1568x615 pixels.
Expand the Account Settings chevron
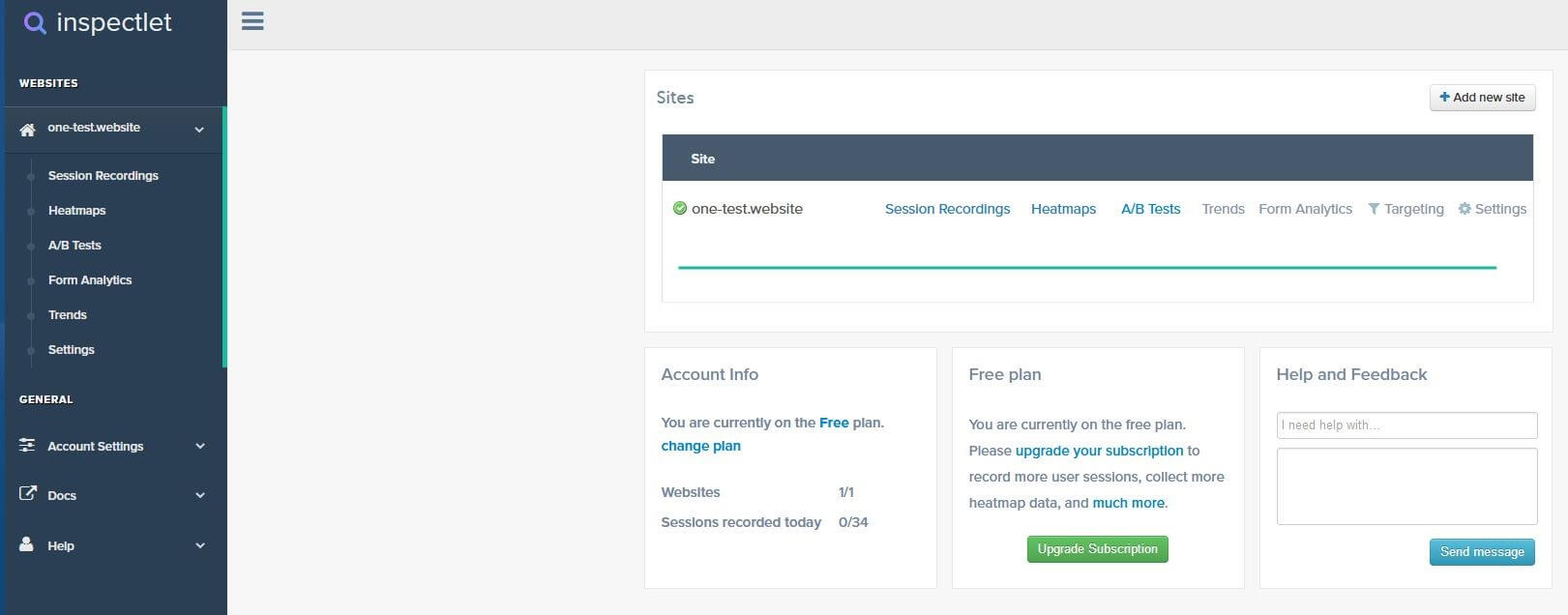[200, 446]
